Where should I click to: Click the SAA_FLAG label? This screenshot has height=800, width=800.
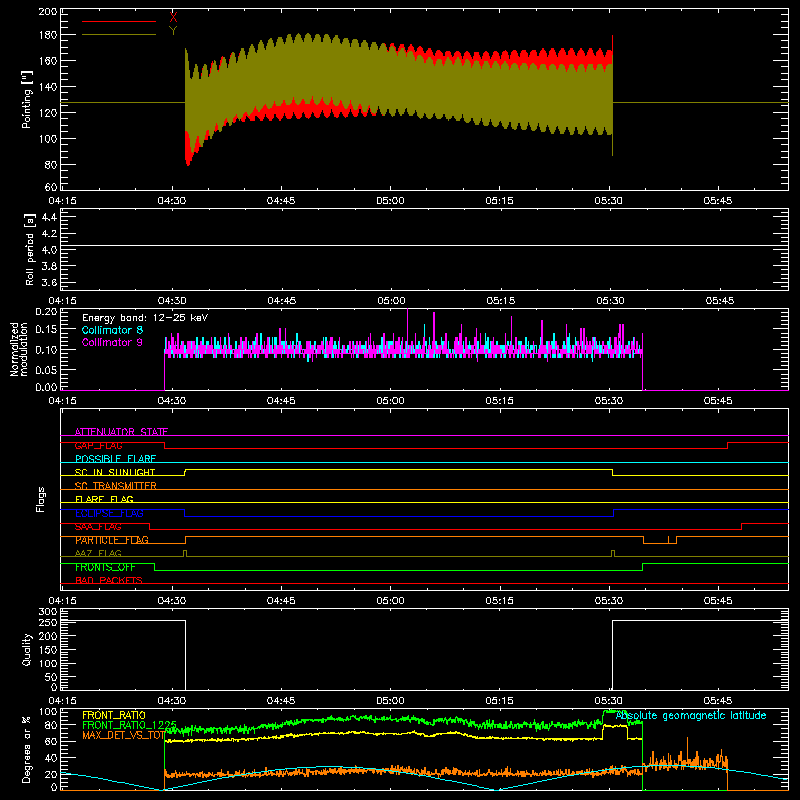pos(98,527)
